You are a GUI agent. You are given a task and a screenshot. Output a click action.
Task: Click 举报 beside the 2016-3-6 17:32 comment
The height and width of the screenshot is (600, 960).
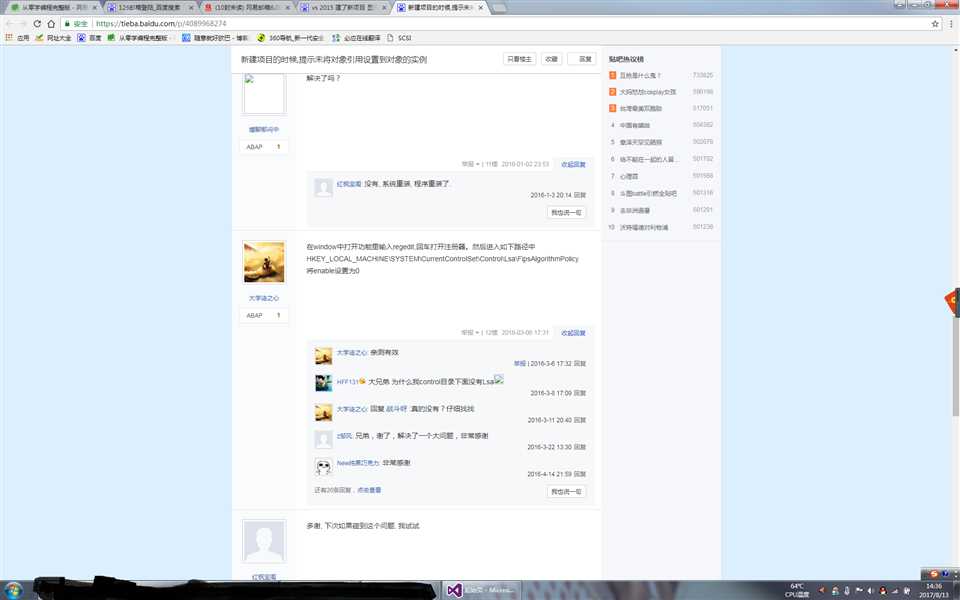(520, 364)
